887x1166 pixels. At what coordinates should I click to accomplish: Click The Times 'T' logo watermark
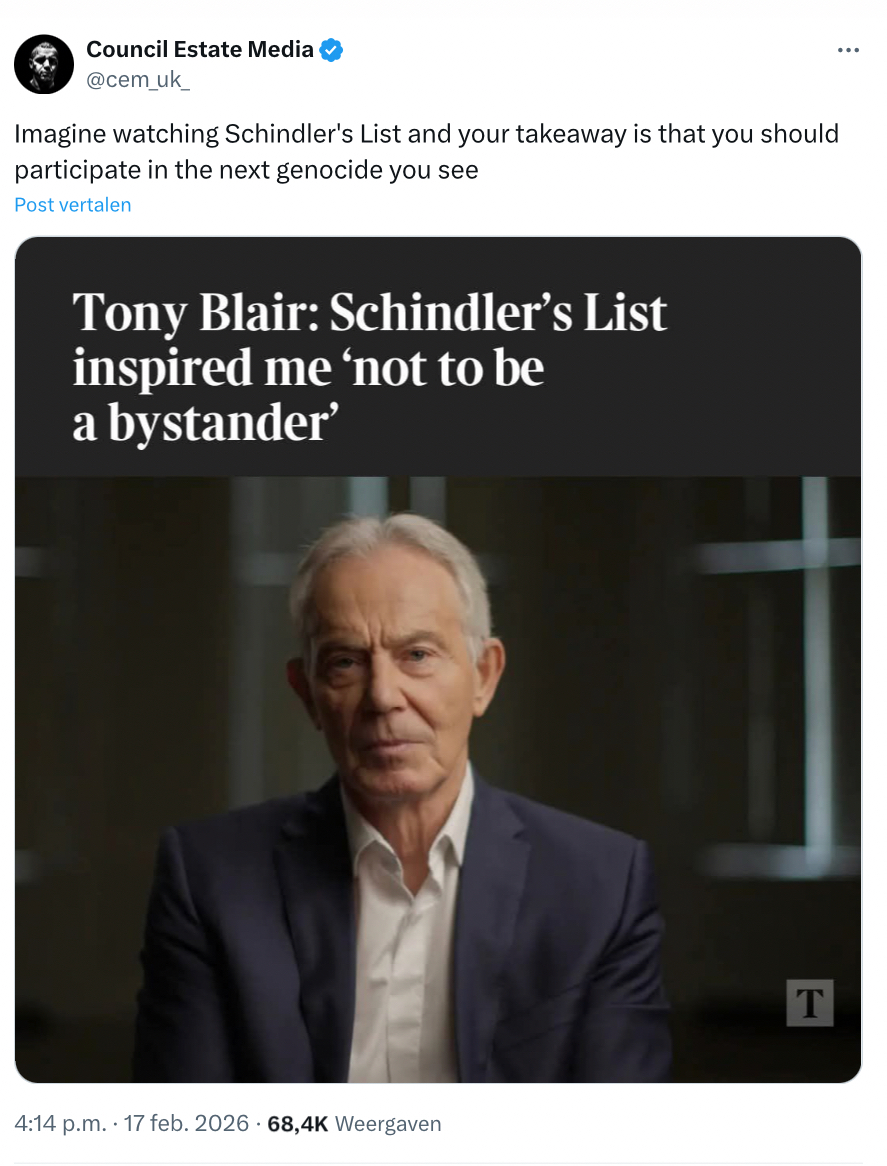pos(809,1002)
